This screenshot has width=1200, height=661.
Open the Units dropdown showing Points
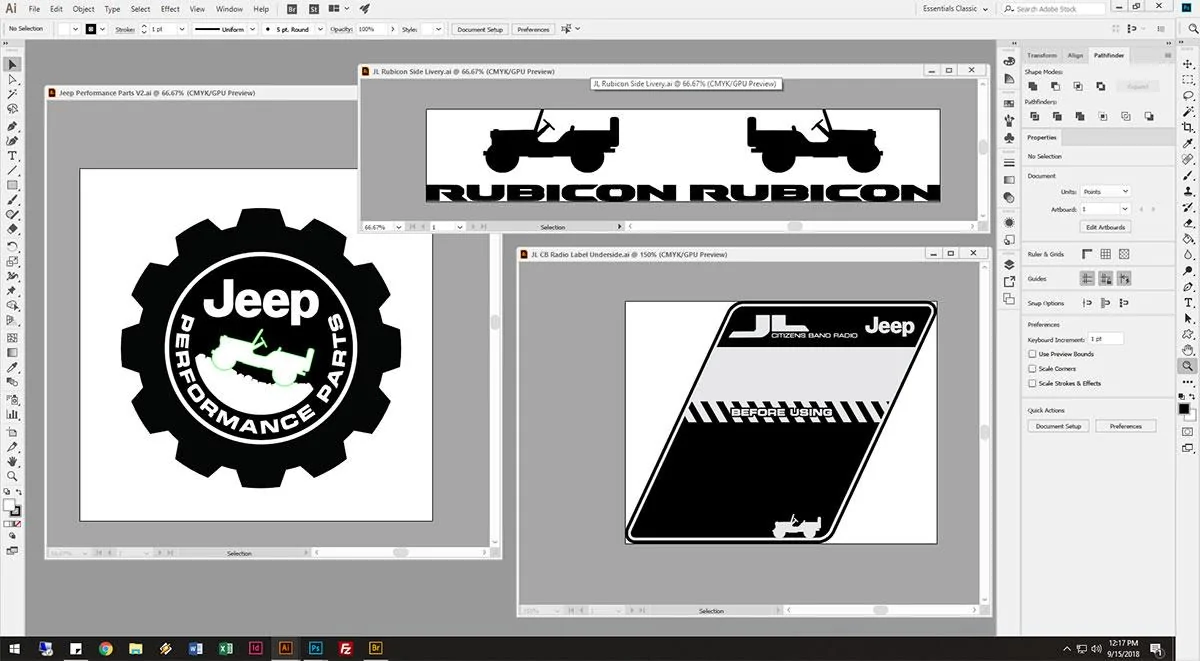click(x=1105, y=191)
